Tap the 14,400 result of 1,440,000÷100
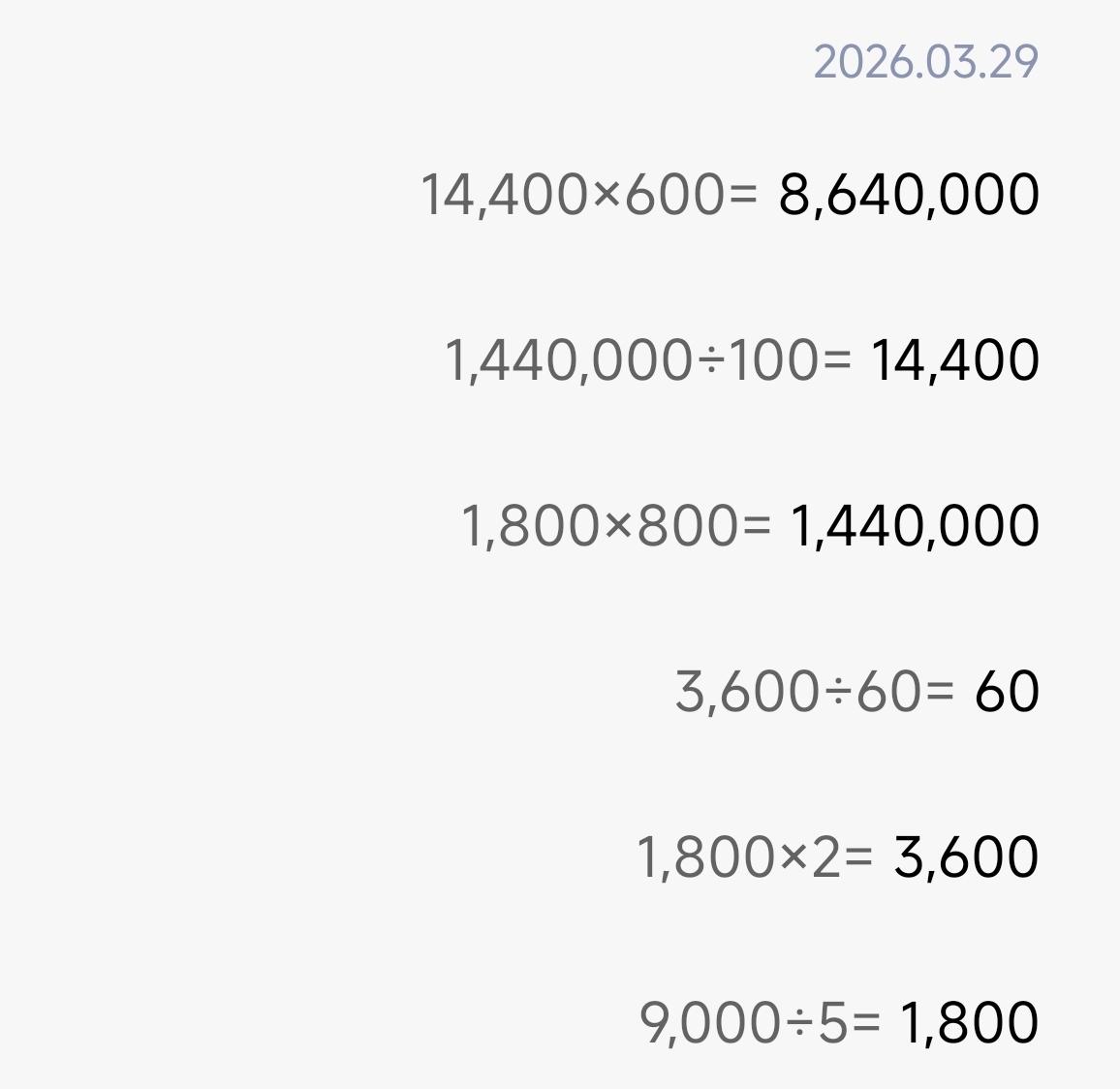The image size is (1120, 1089). click(954, 360)
